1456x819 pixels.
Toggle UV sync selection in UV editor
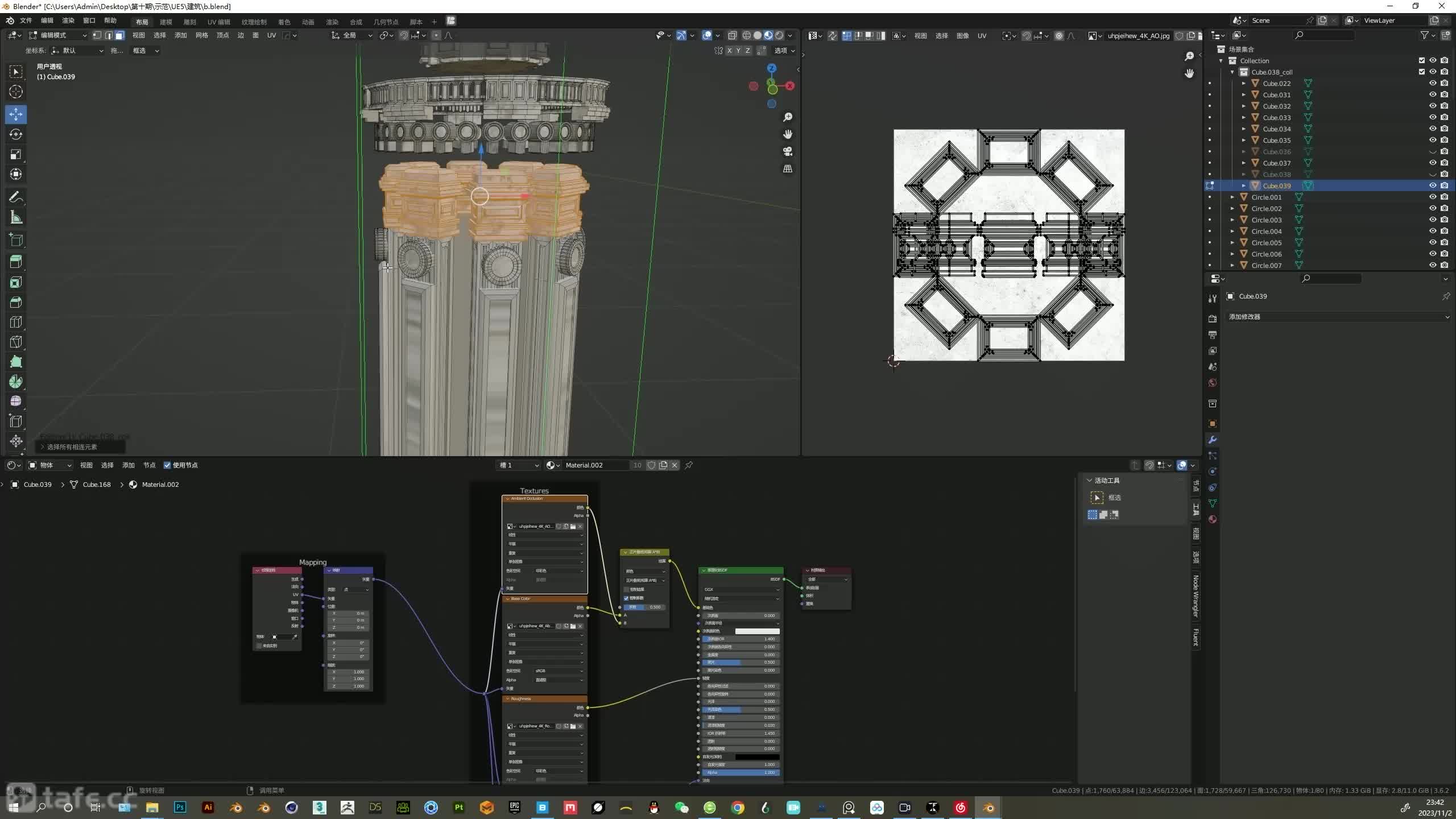pyautogui.click(x=833, y=35)
